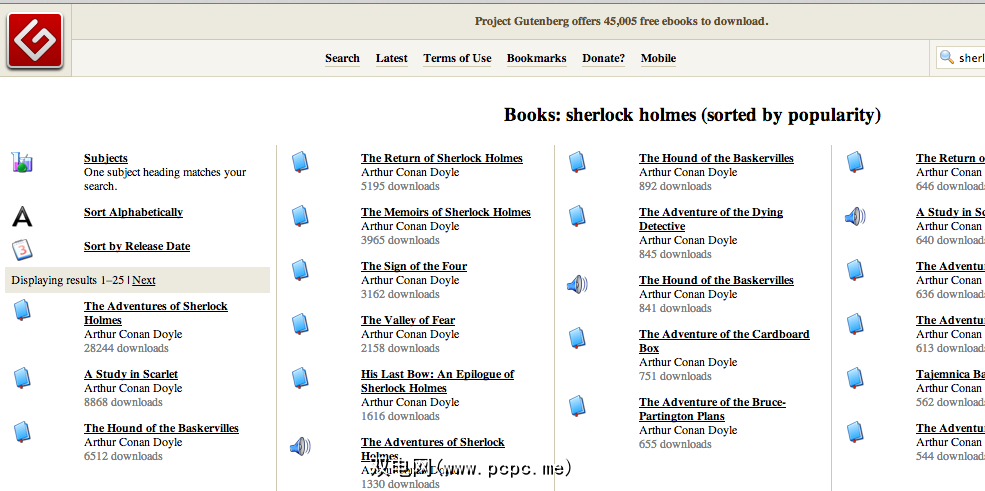Select the Sort by Release Date link
Screen dimensions: 985x491
137,246
